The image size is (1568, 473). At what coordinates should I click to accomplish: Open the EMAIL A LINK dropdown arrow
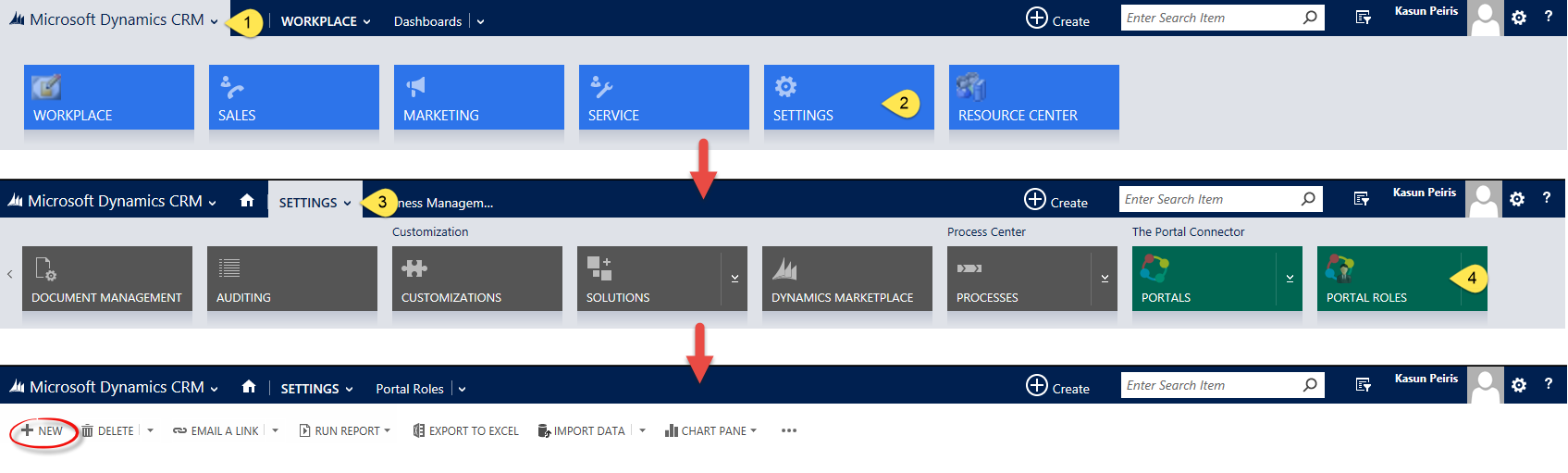coord(275,430)
